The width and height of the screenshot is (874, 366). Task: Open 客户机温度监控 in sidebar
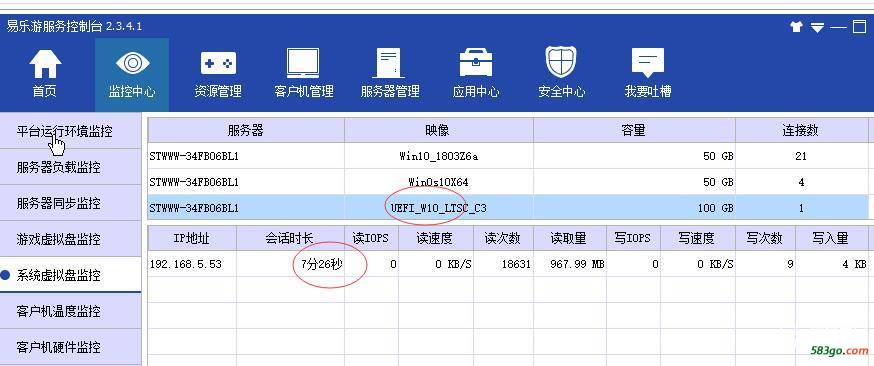click(70, 311)
